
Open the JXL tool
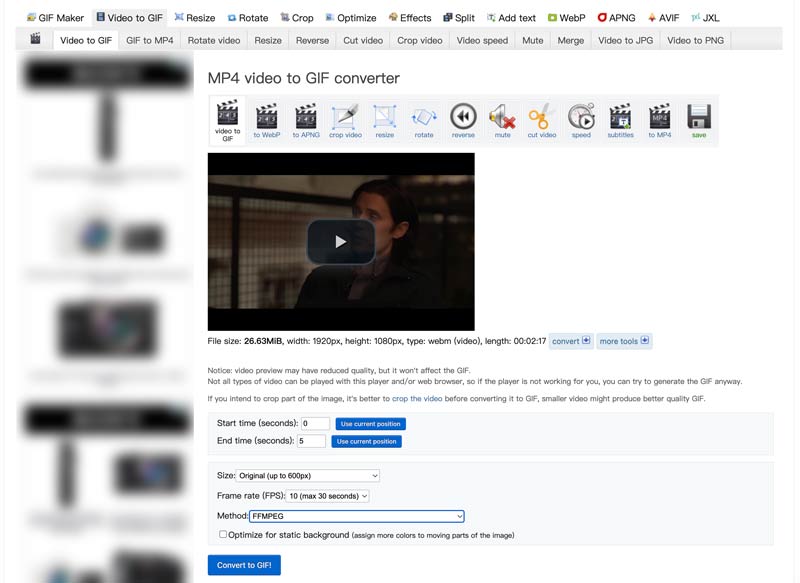(705, 18)
